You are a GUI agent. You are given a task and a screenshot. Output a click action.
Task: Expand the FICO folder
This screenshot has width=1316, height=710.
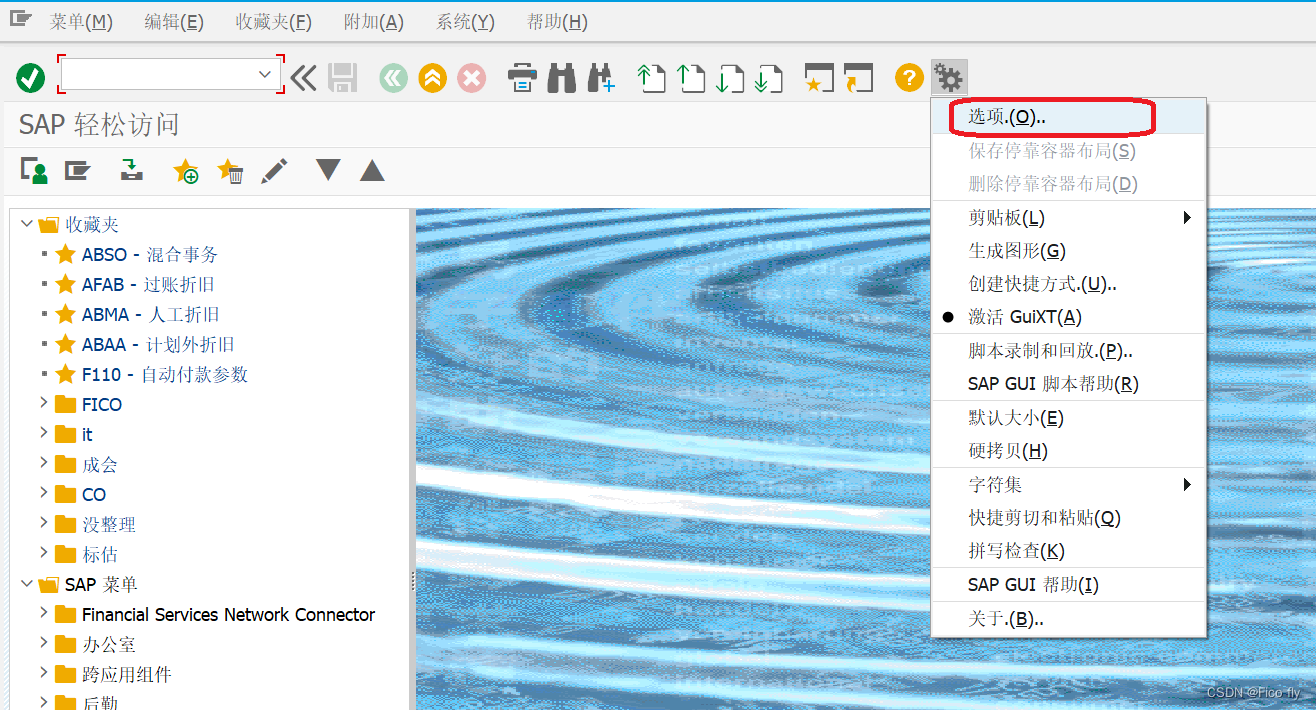click(43, 403)
